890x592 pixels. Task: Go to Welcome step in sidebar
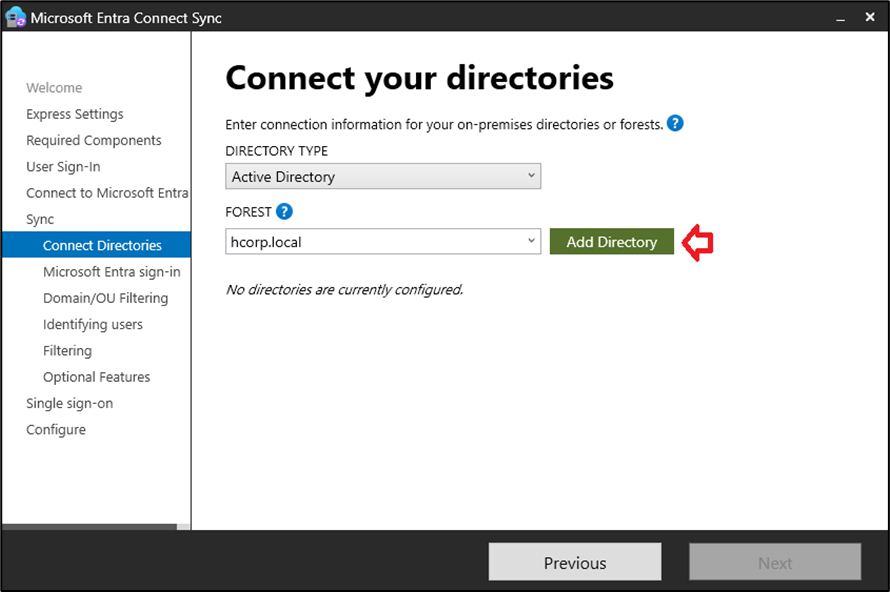point(54,88)
